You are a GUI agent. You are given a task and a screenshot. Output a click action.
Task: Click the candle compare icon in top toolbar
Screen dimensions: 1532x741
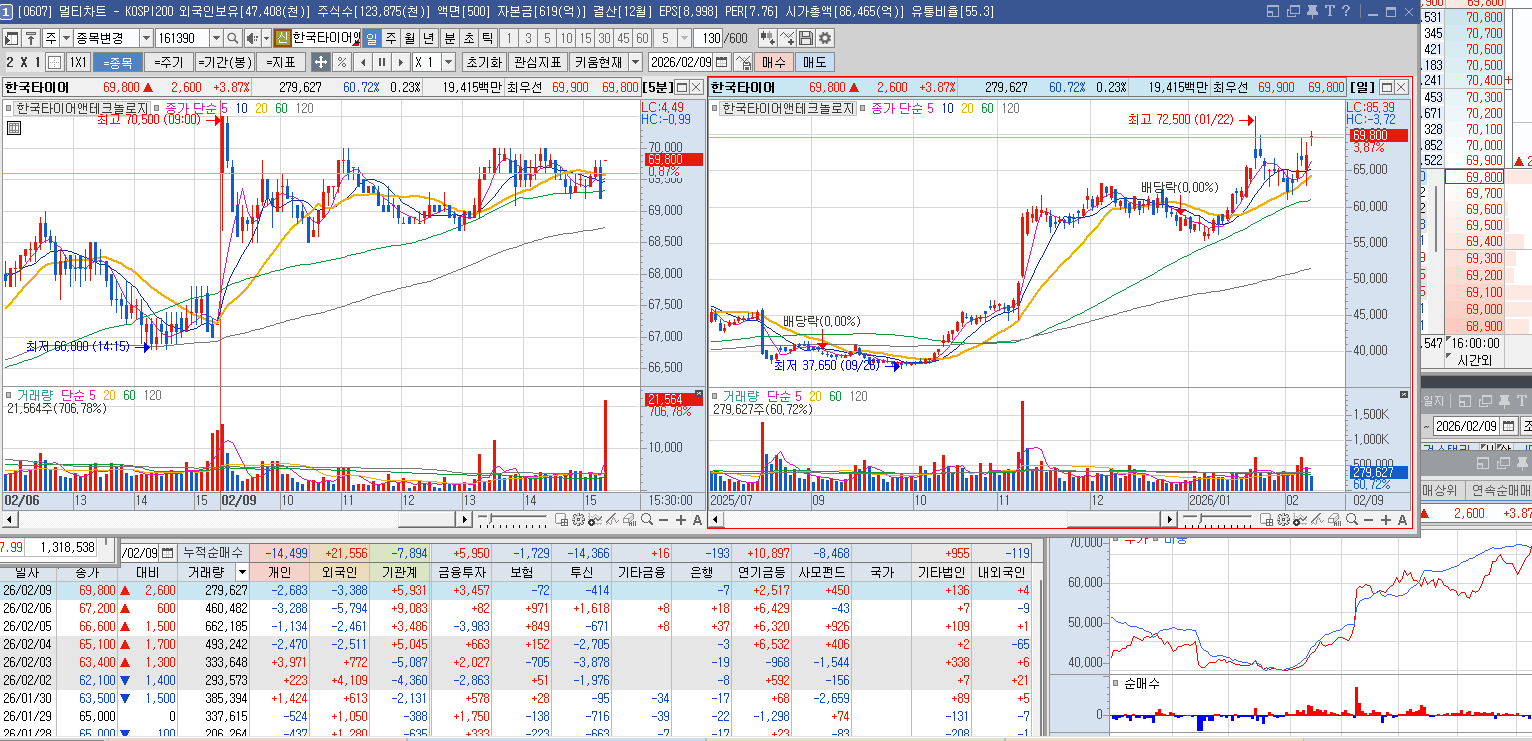coord(769,38)
